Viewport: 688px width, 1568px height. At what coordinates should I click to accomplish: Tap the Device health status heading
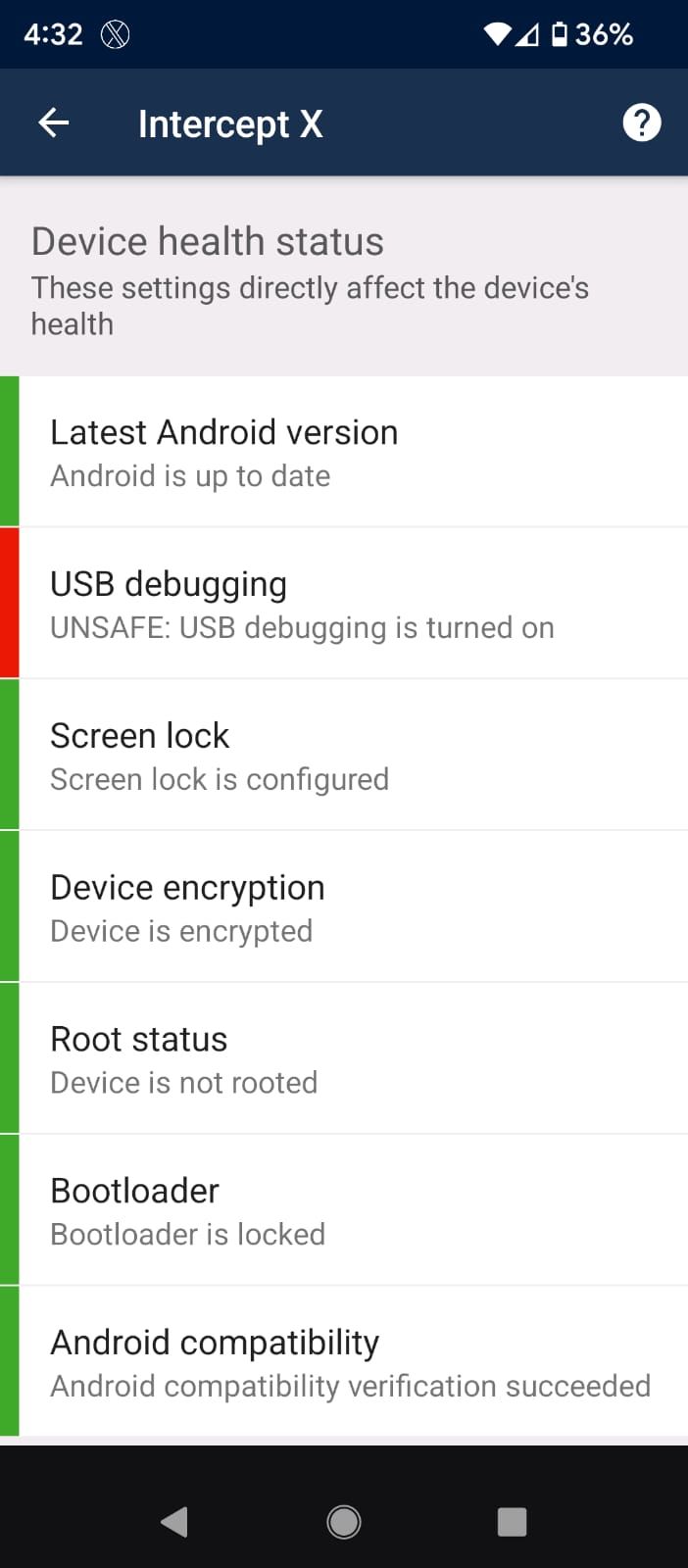coord(208,241)
